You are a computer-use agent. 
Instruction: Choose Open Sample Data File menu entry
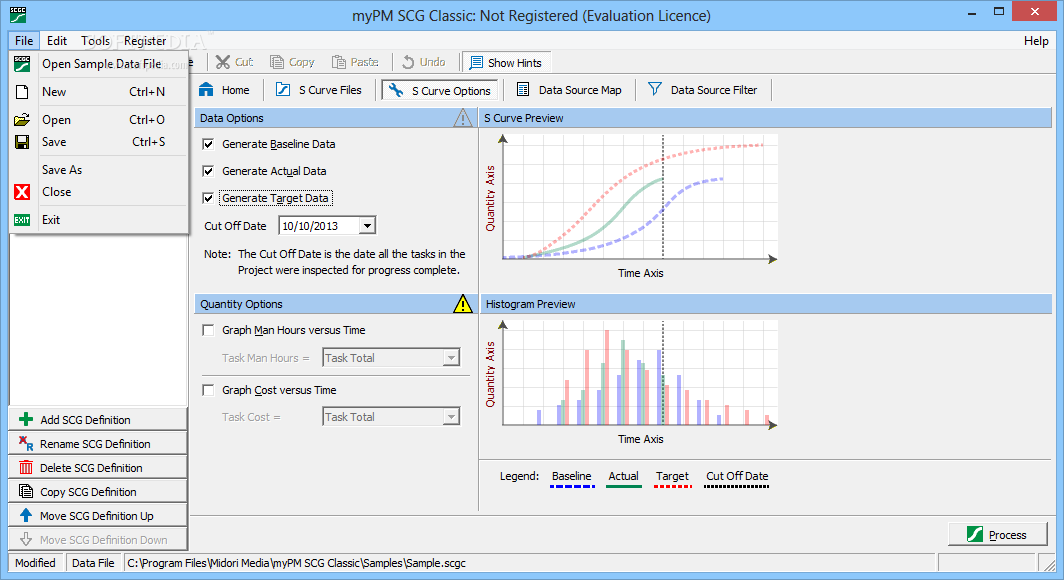click(99, 64)
